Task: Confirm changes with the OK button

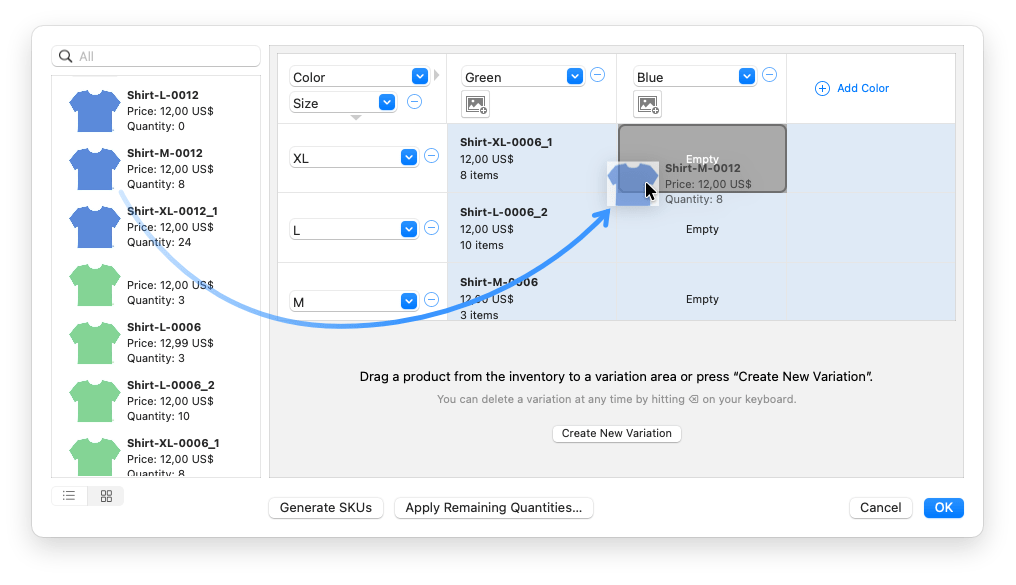Action: [943, 507]
